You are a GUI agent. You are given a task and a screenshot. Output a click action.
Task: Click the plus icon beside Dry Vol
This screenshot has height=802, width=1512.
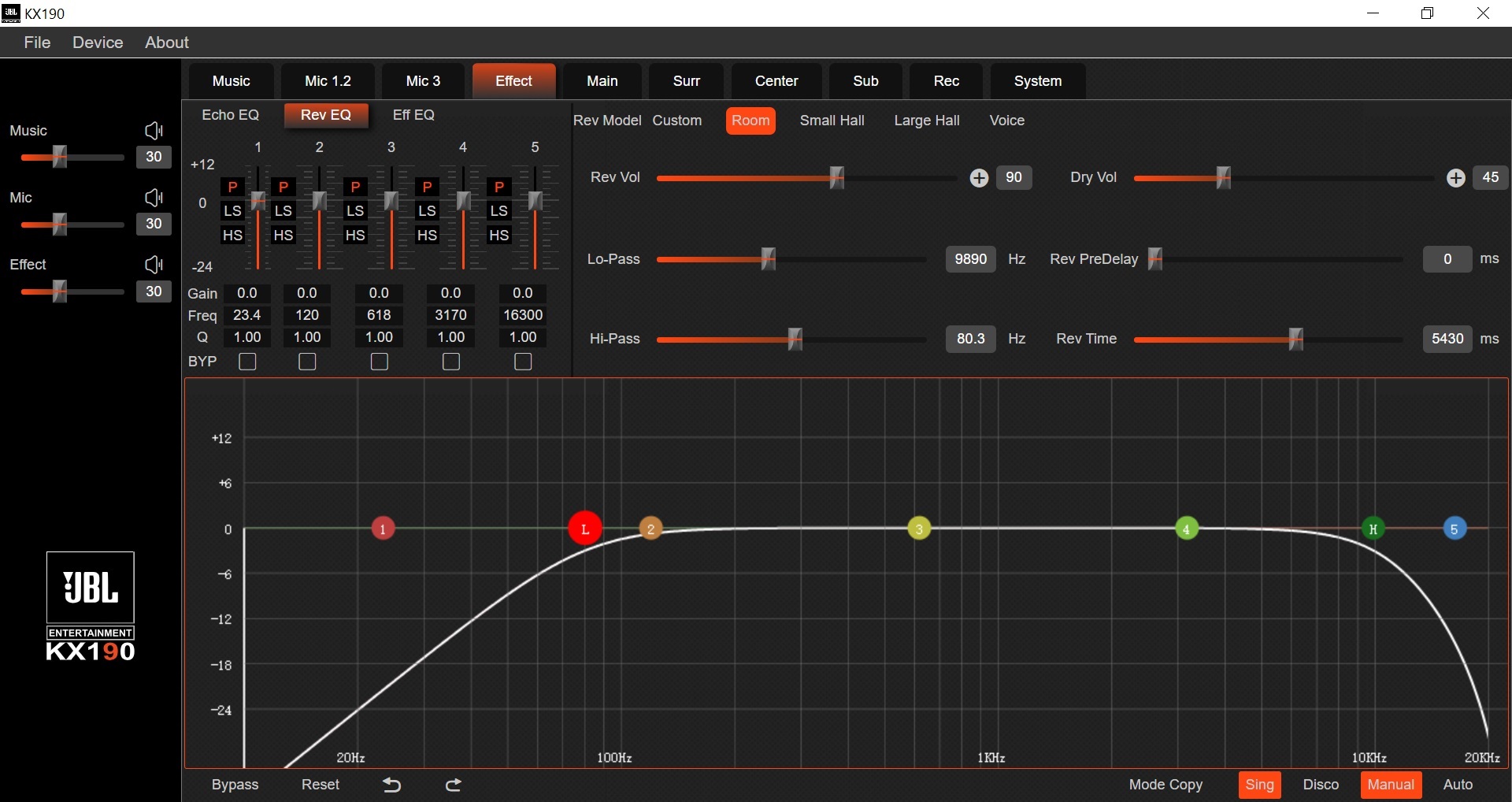point(1456,178)
